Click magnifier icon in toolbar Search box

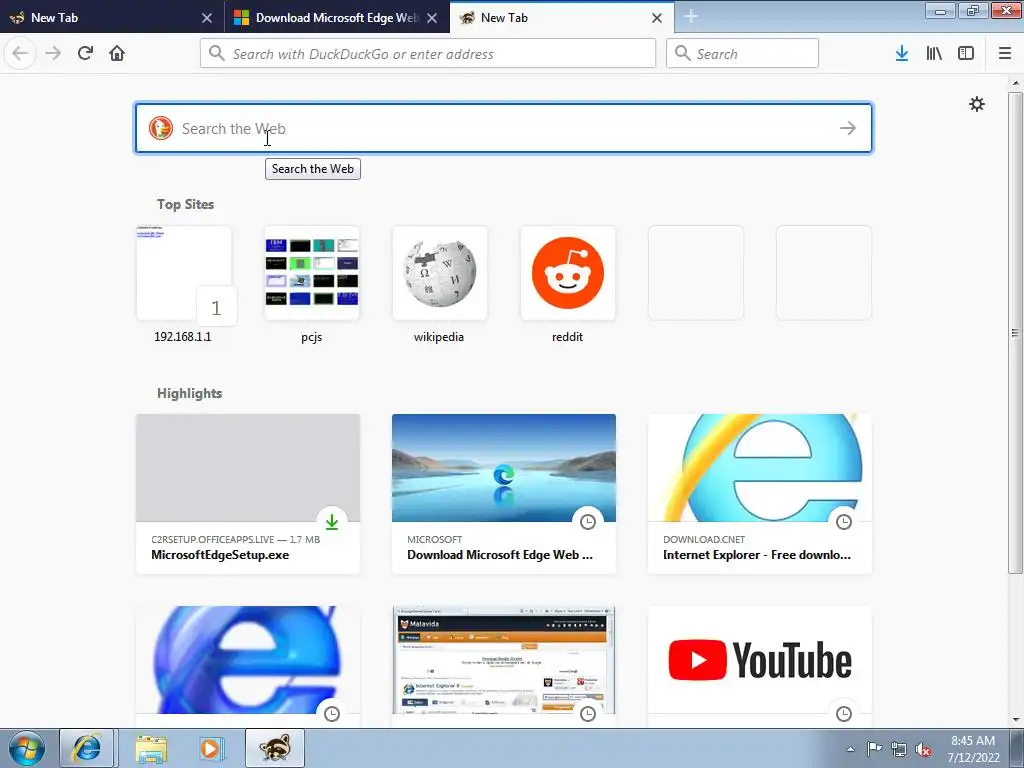pyautogui.click(x=682, y=54)
